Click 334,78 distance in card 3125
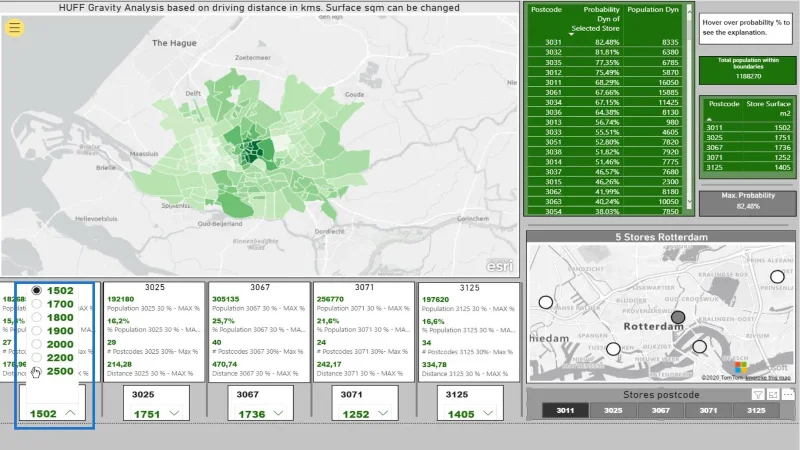Viewport: 800px width, 450px height. click(434, 364)
